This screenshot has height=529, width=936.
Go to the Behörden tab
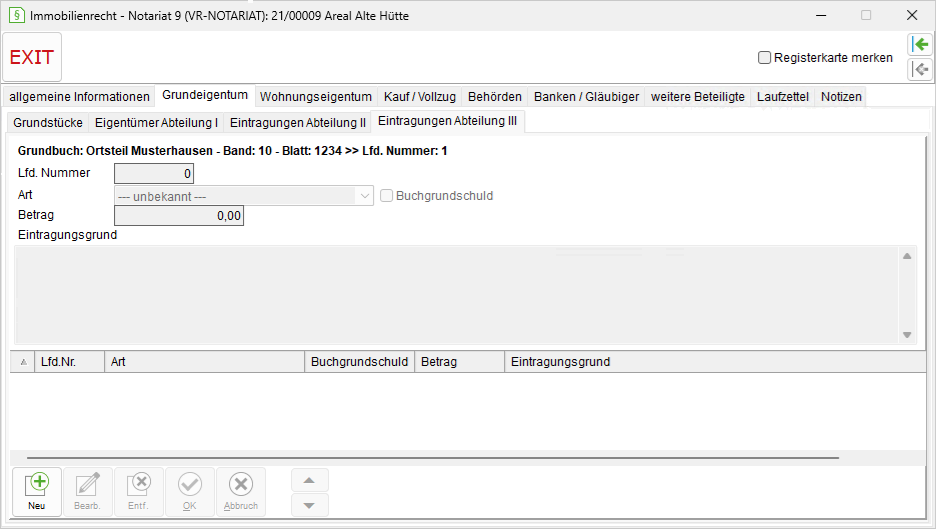494,97
